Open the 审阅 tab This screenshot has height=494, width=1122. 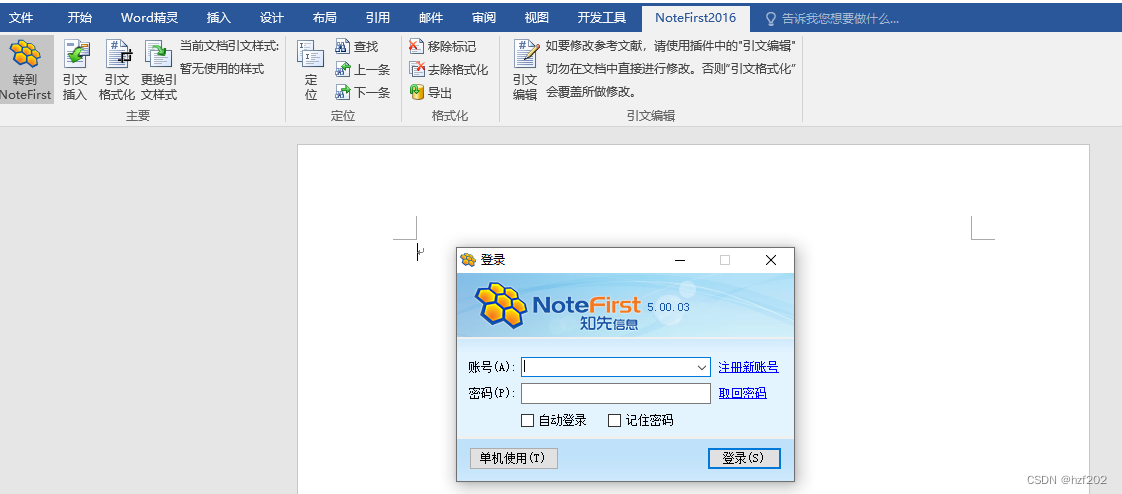click(x=484, y=18)
